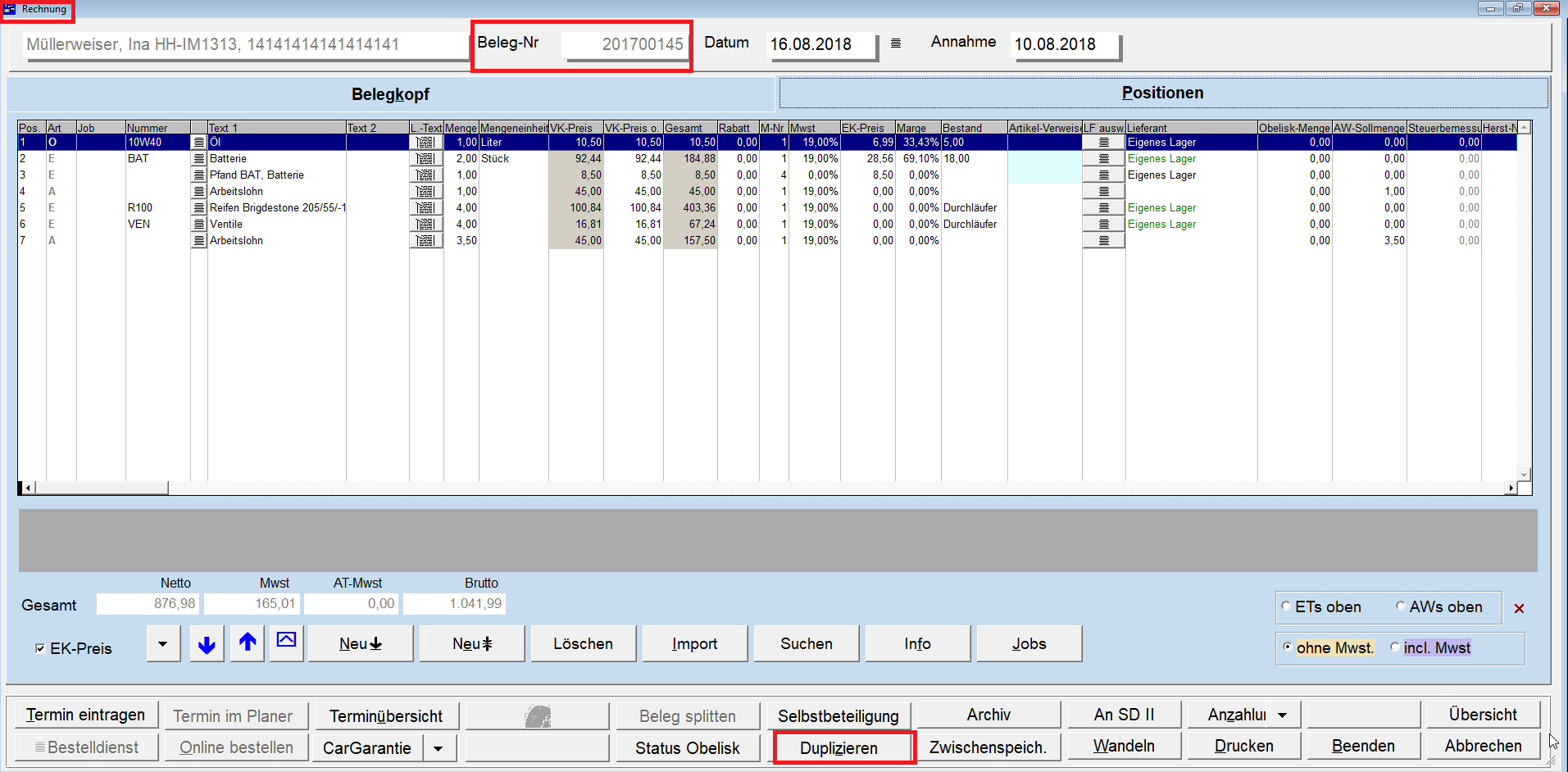Select incl. Mwst radio option
Screen dimensions: 1568x772
[x=1394, y=647]
